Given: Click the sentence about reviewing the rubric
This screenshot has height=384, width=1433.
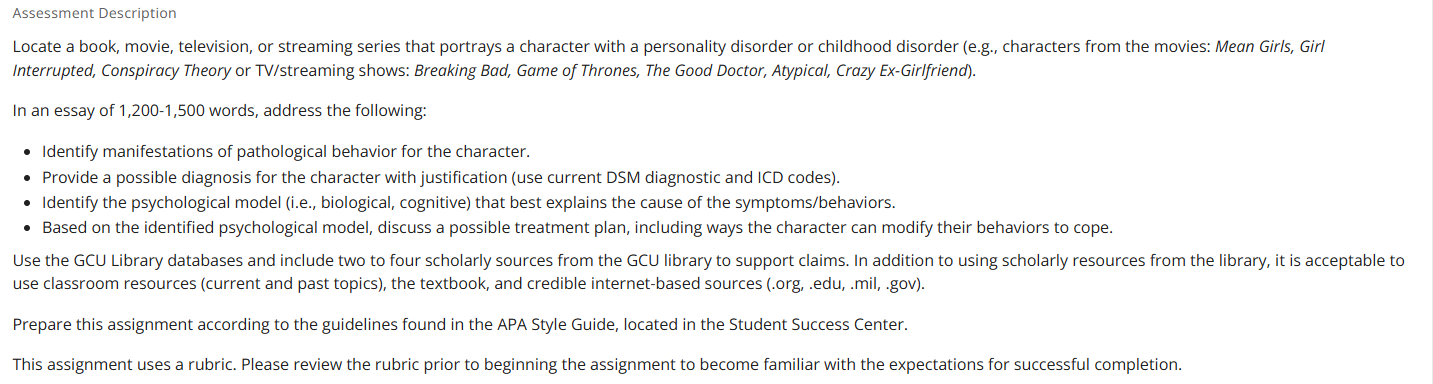Looking at the screenshot, I should pos(597,364).
